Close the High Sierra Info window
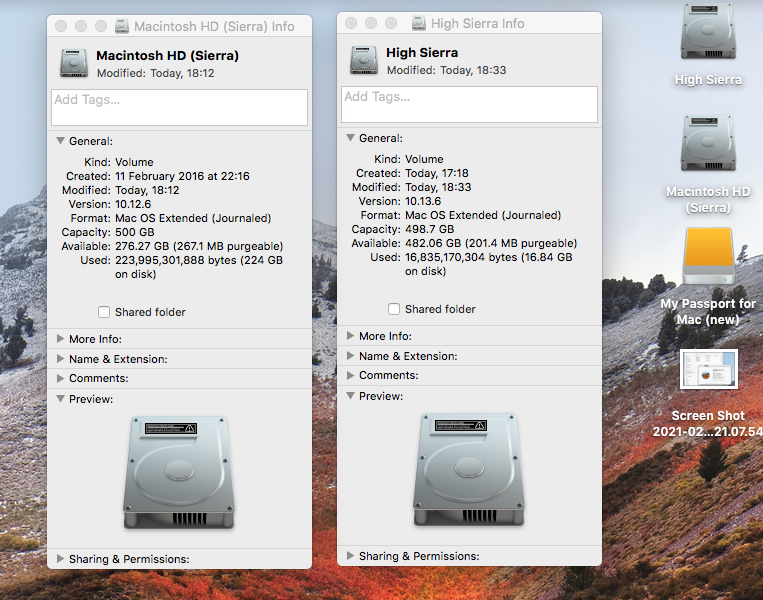Viewport: 763px width, 600px height. point(351,23)
